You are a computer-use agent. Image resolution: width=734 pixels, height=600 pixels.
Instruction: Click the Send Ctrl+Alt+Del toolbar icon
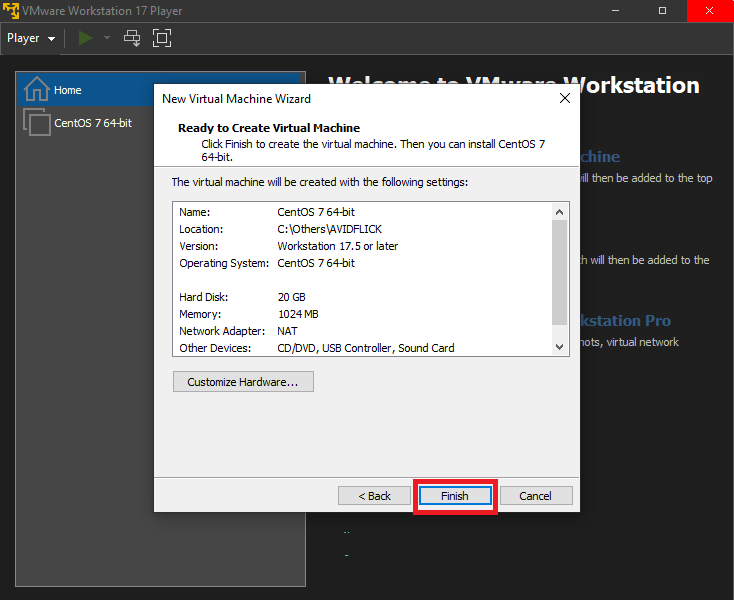132,38
